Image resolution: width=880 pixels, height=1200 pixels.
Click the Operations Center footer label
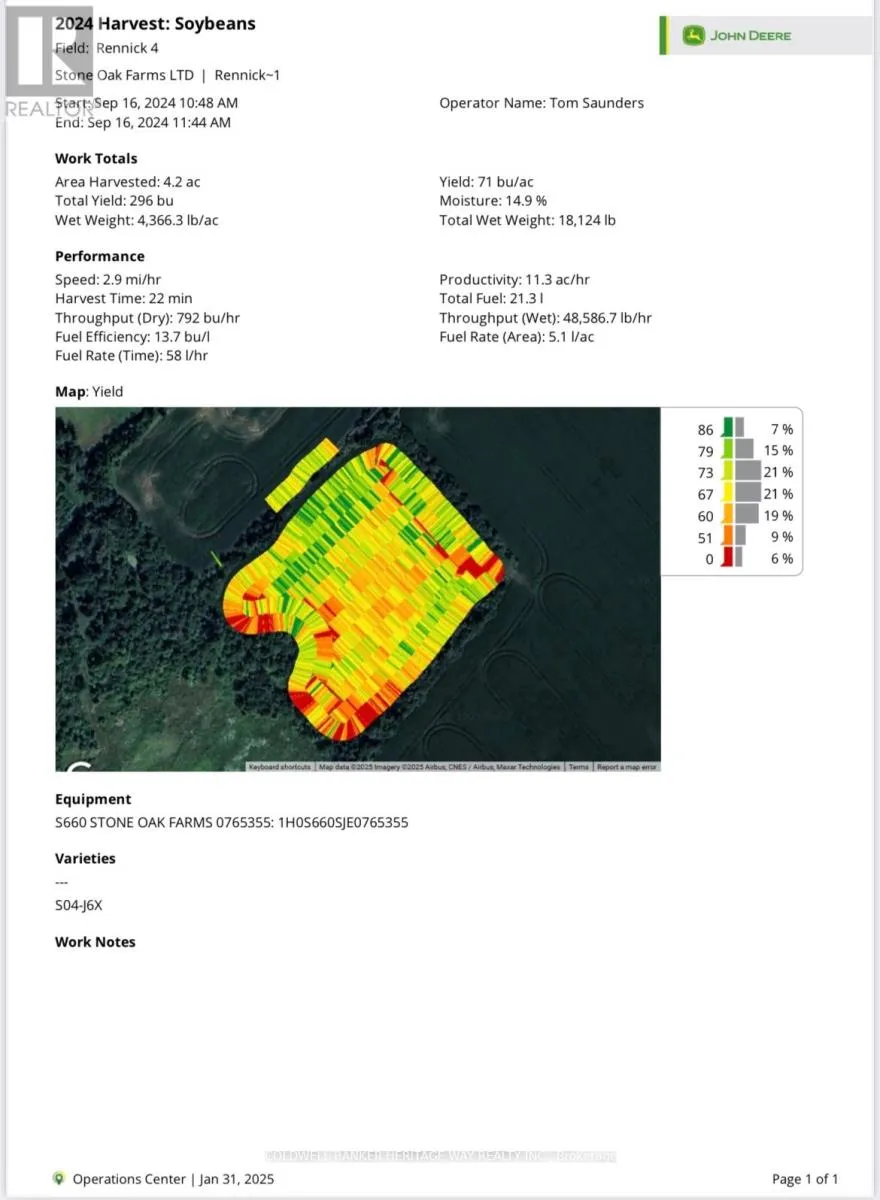pyautogui.click(x=129, y=1178)
